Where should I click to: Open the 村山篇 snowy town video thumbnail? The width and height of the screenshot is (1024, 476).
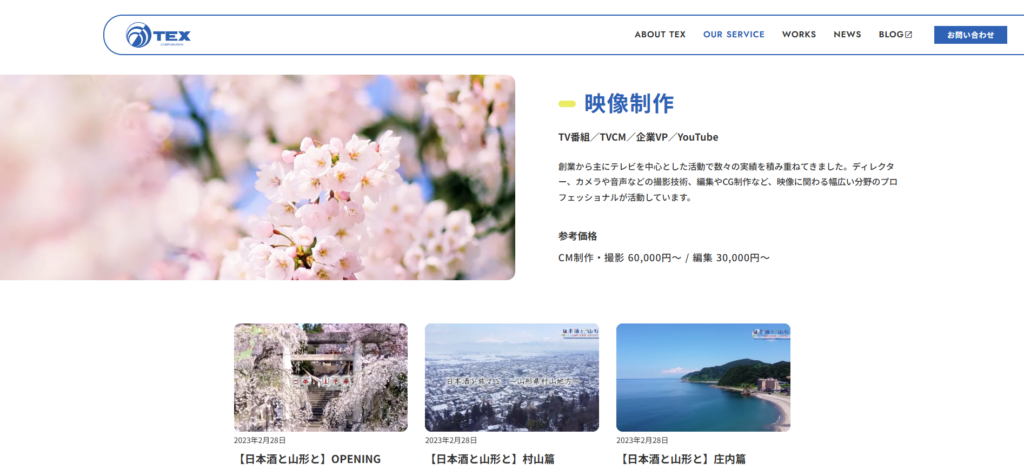click(x=511, y=377)
